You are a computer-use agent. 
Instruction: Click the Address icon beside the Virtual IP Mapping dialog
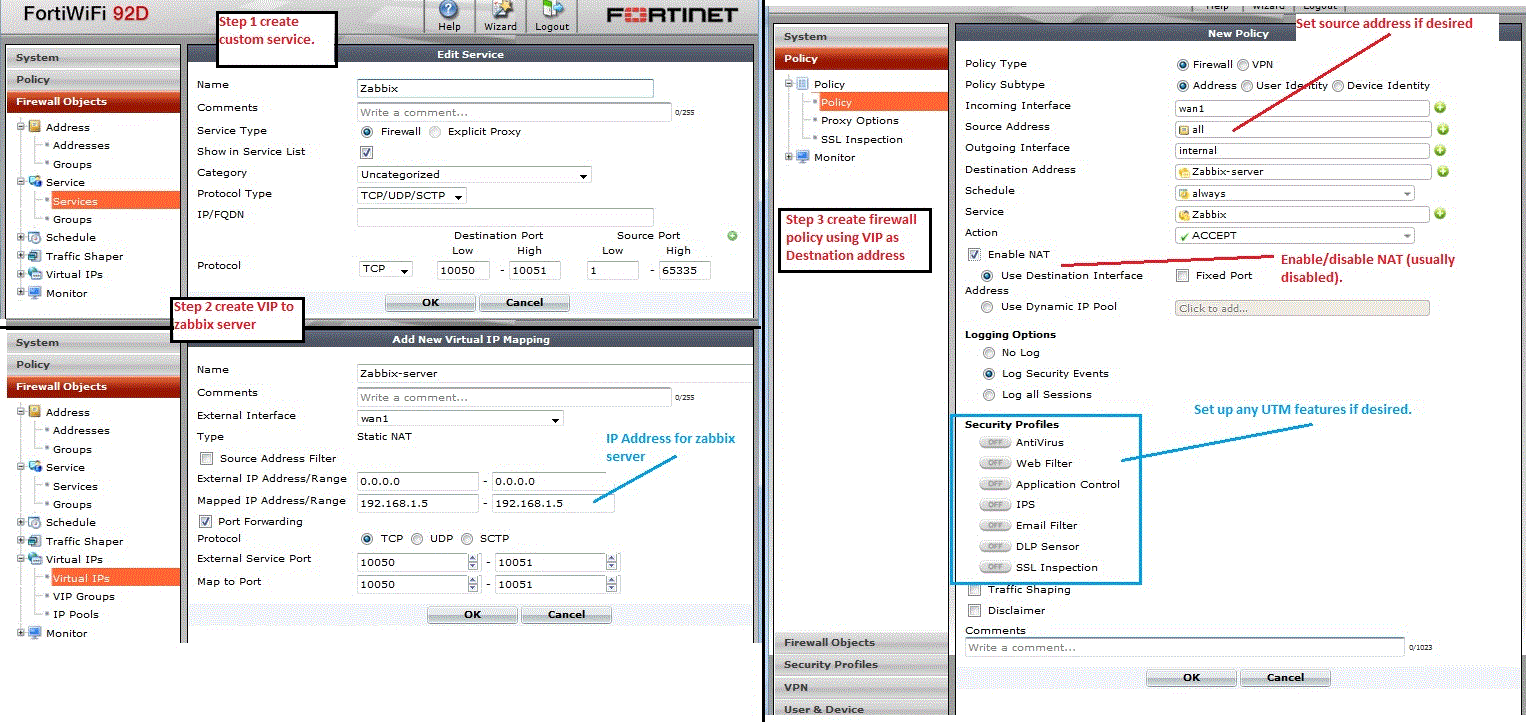click(35, 412)
